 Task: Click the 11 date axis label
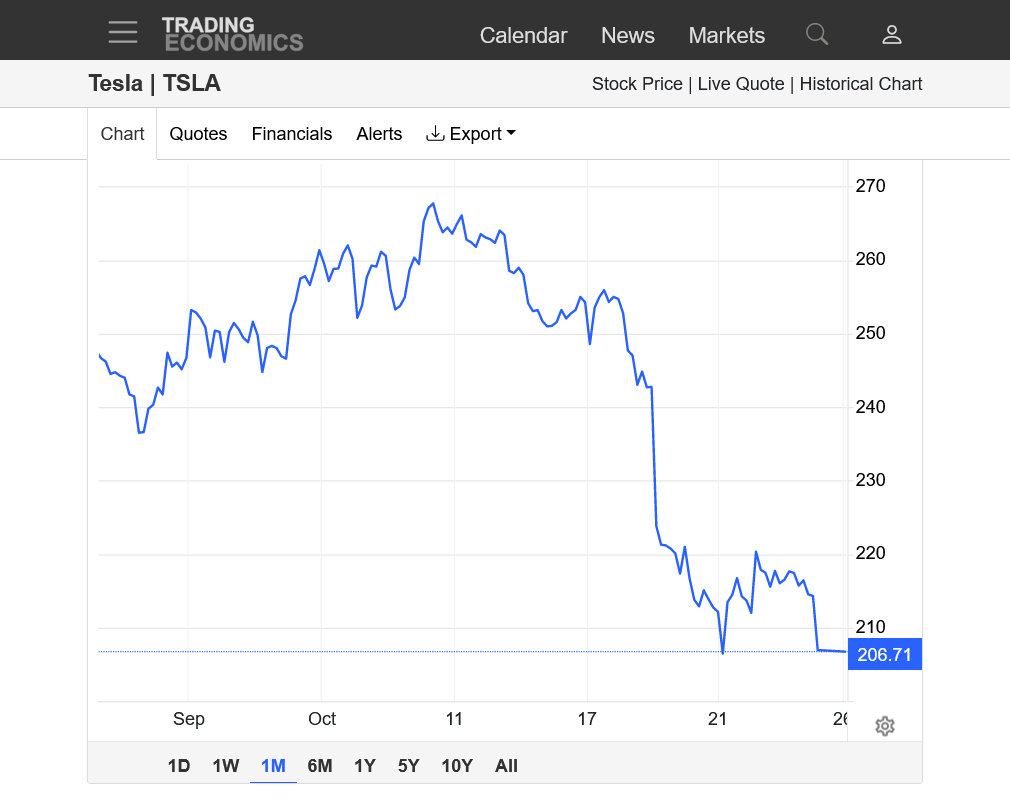tap(454, 719)
